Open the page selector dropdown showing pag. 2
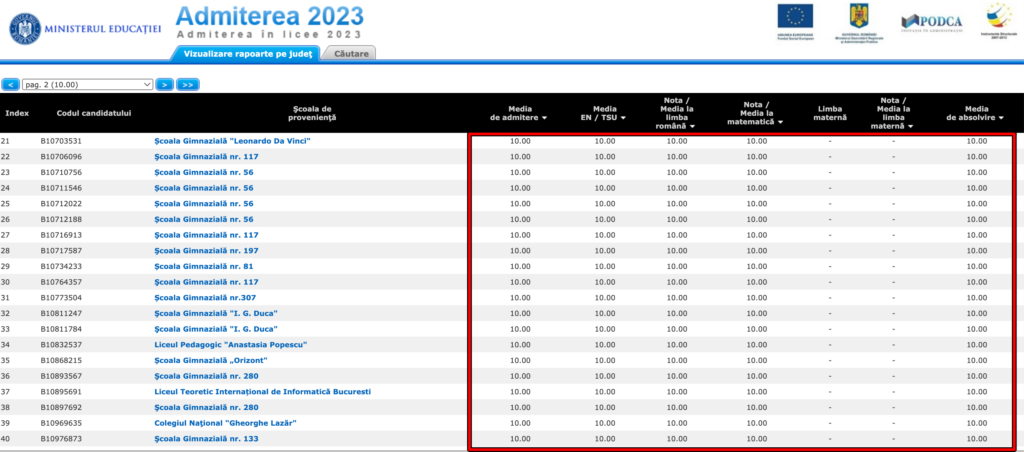This screenshot has height=452, width=1024. (x=87, y=85)
